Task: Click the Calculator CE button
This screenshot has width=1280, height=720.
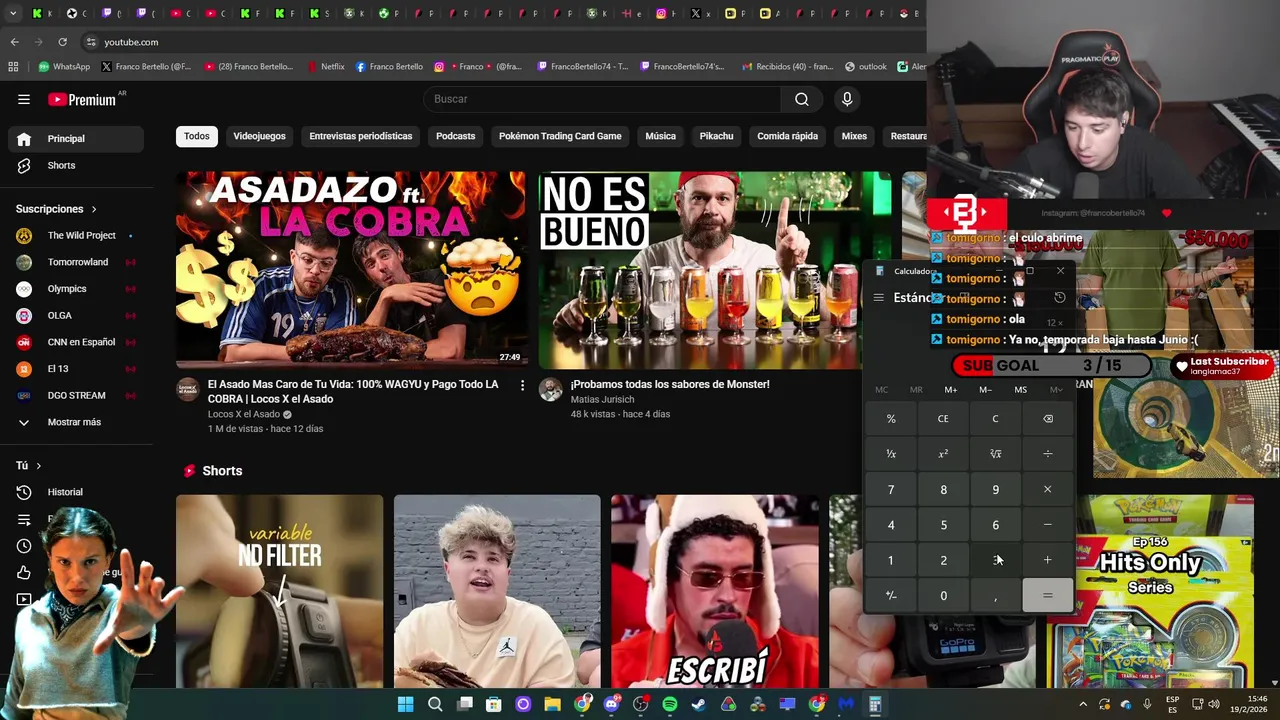Action: (x=943, y=419)
